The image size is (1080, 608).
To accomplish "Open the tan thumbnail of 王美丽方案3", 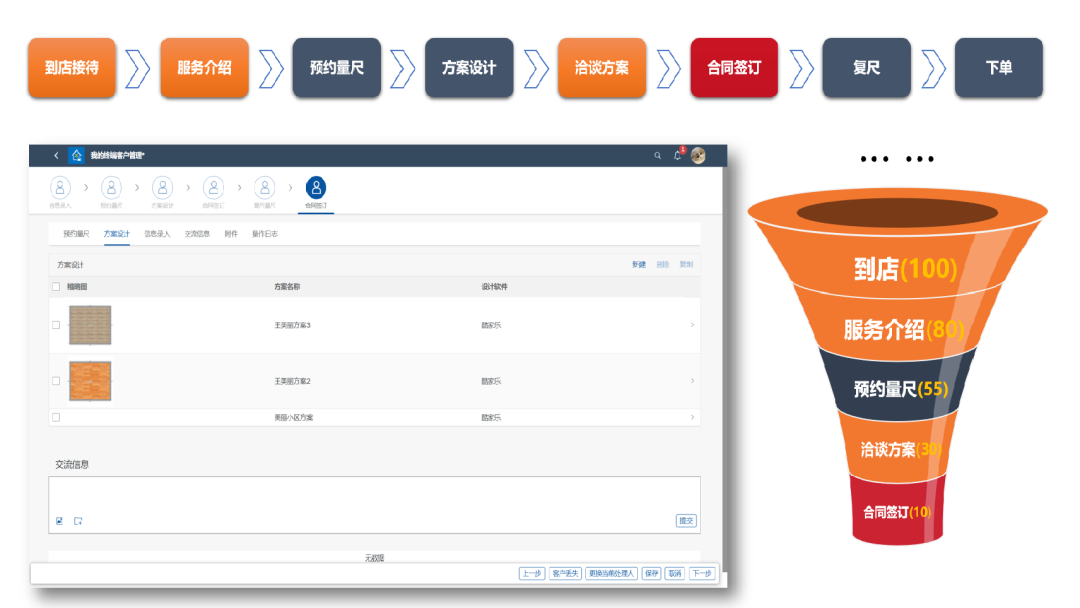I will click(x=90, y=325).
